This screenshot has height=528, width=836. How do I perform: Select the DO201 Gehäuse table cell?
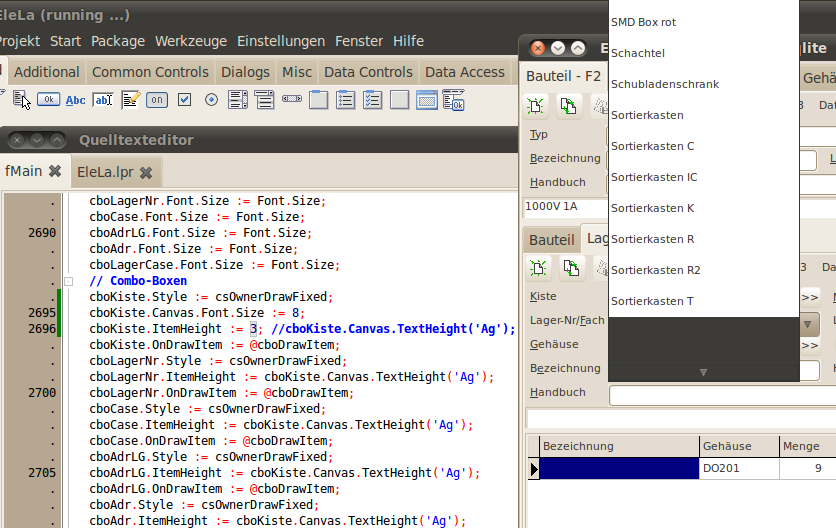pyautogui.click(x=738, y=468)
